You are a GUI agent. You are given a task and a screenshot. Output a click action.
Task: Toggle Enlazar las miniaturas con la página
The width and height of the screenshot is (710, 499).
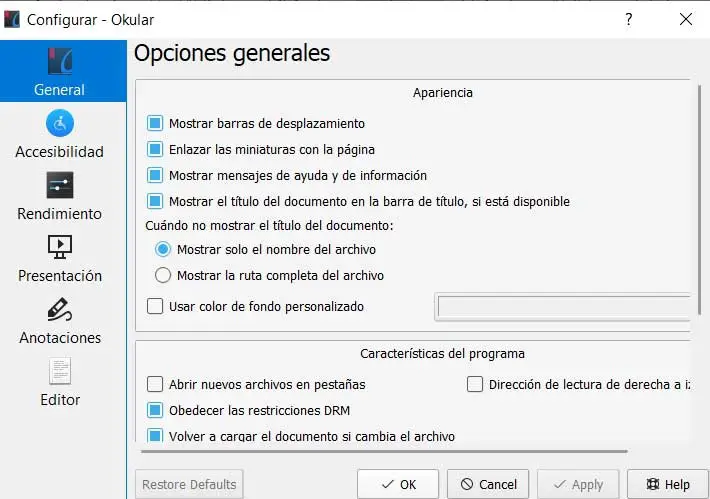point(155,149)
